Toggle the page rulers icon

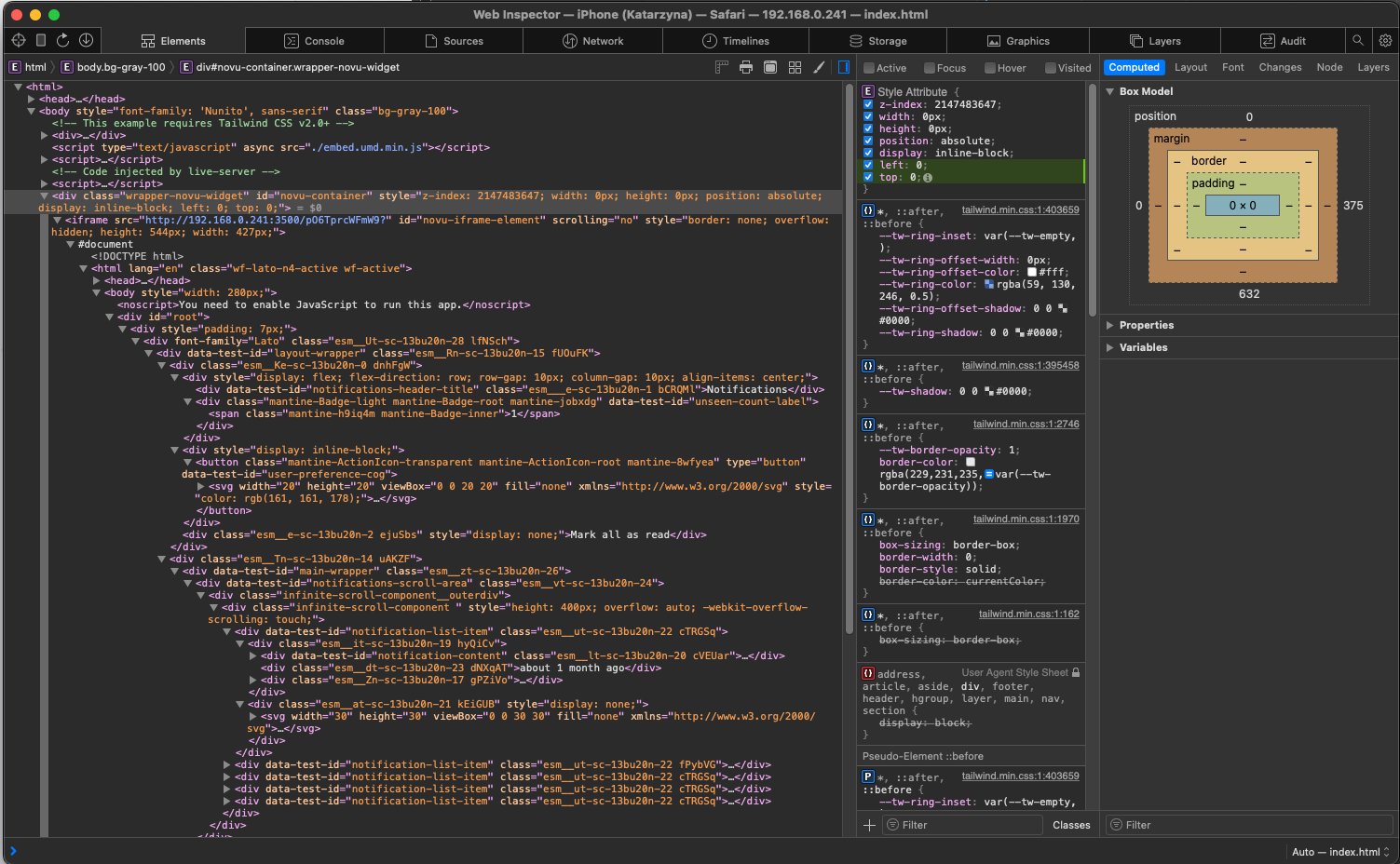point(721,67)
